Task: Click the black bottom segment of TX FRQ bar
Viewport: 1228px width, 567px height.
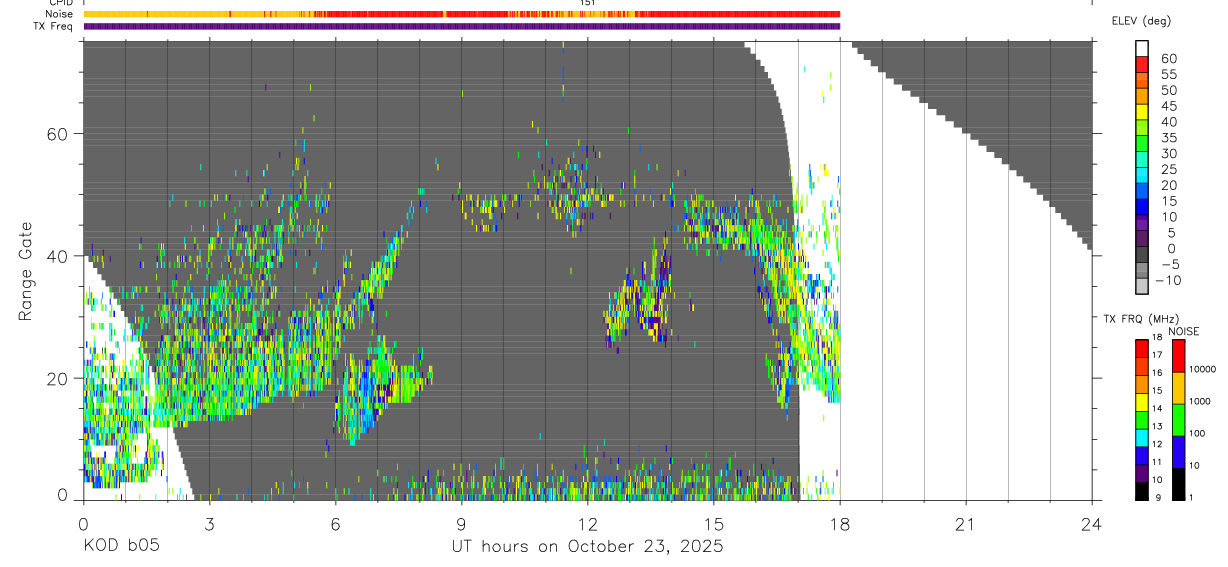Action: tap(1141, 490)
